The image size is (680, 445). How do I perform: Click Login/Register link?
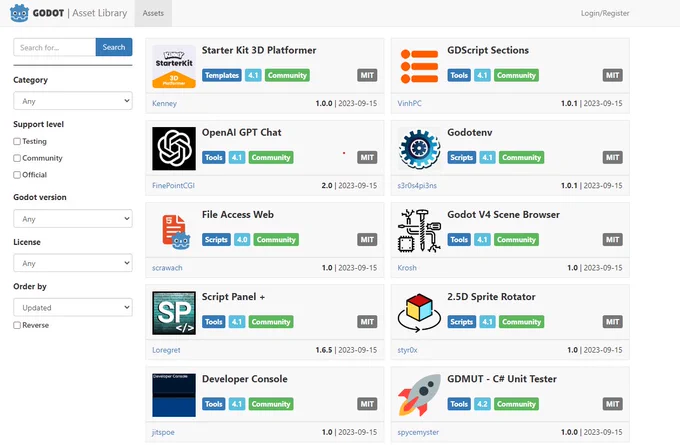point(605,13)
